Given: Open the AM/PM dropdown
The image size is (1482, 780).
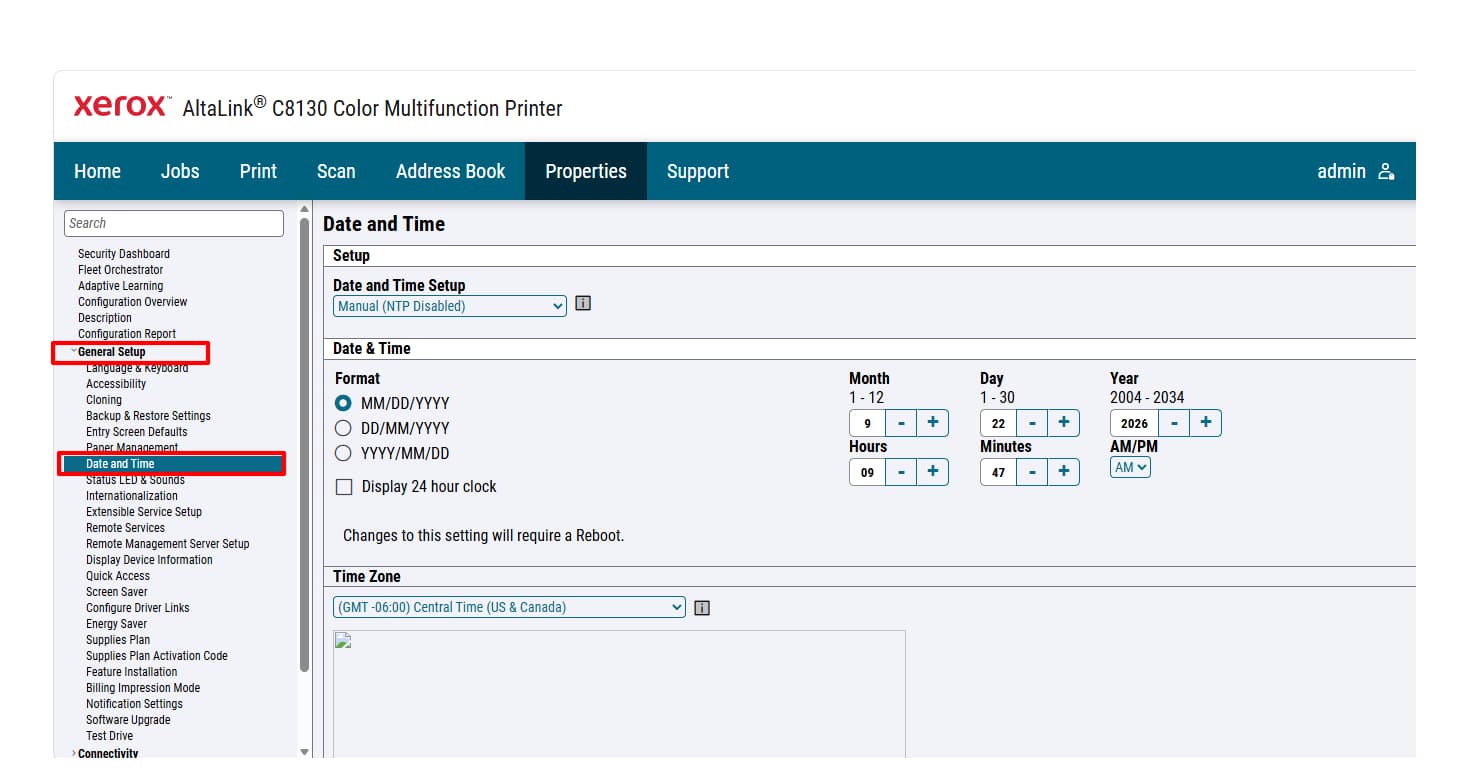Looking at the screenshot, I should [x=1130, y=467].
